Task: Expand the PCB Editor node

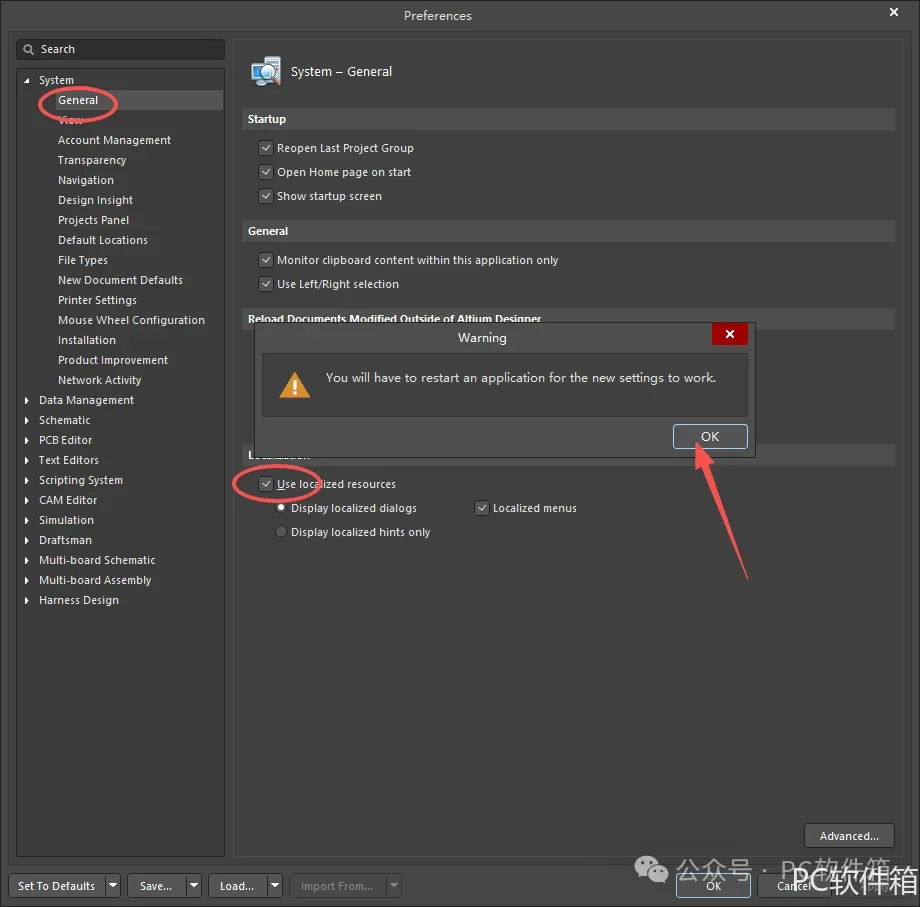Action: (x=26, y=440)
